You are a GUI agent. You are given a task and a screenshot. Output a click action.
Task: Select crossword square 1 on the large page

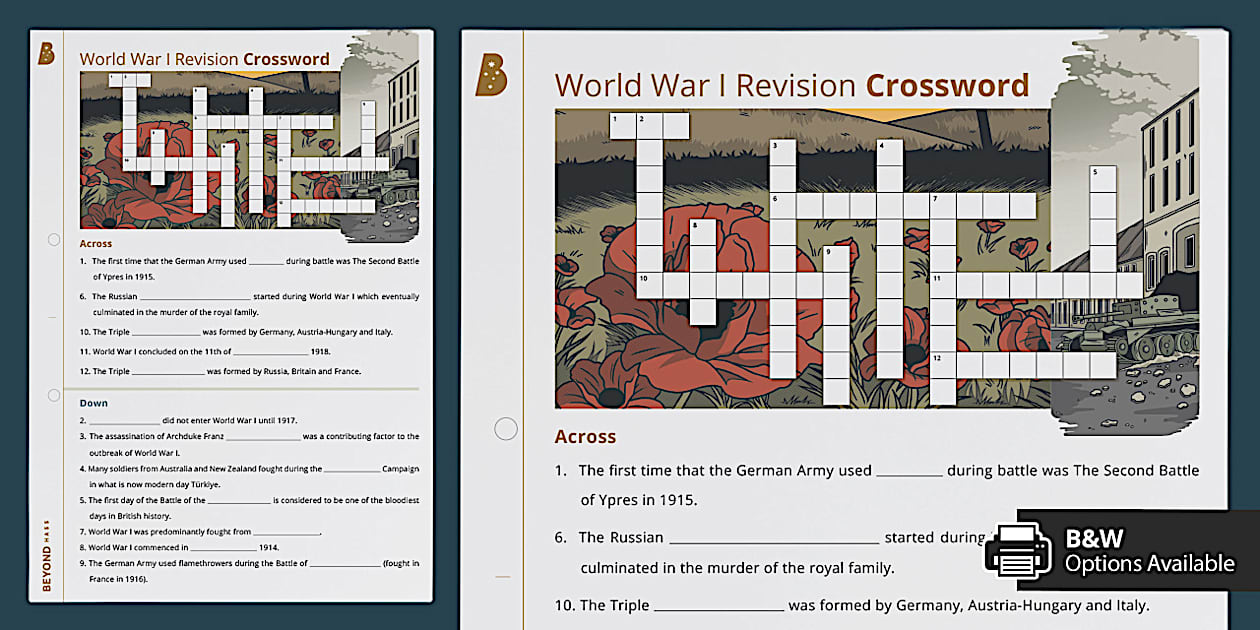623,125
